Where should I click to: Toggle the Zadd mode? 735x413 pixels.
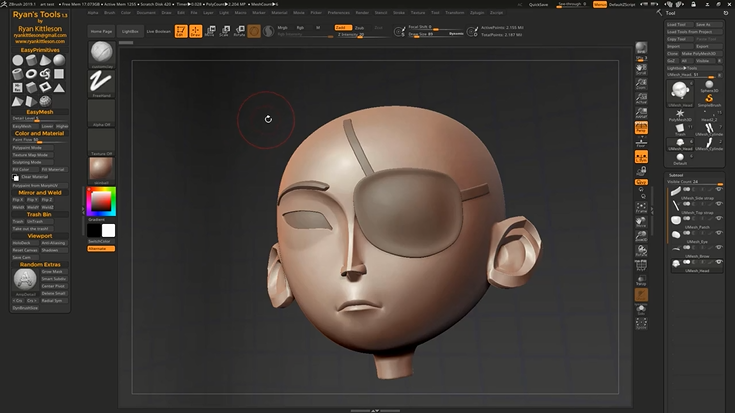pyautogui.click(x=343, y=28)
